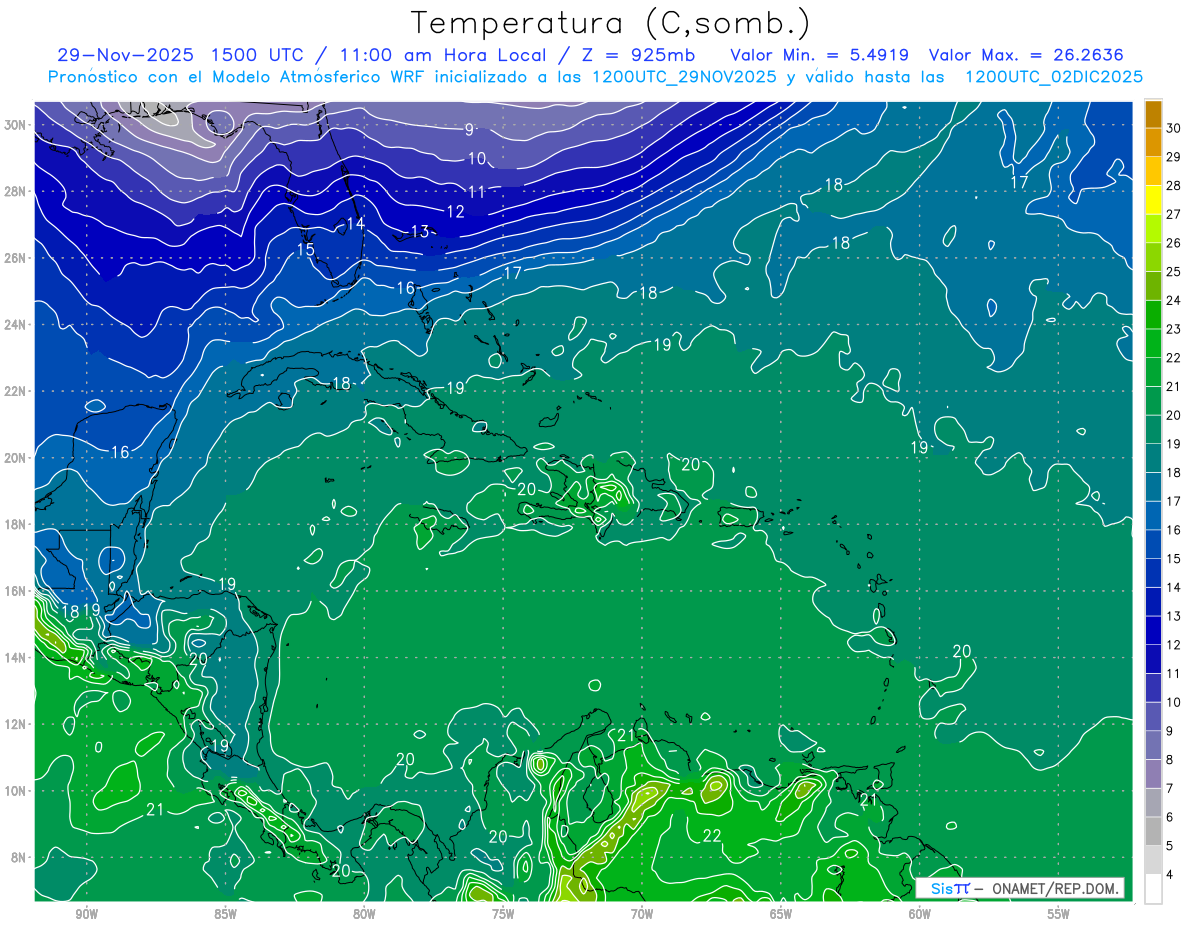Click the "10N" latitude axis label
The image size is (1200, 927).
[x=16, y=790]
